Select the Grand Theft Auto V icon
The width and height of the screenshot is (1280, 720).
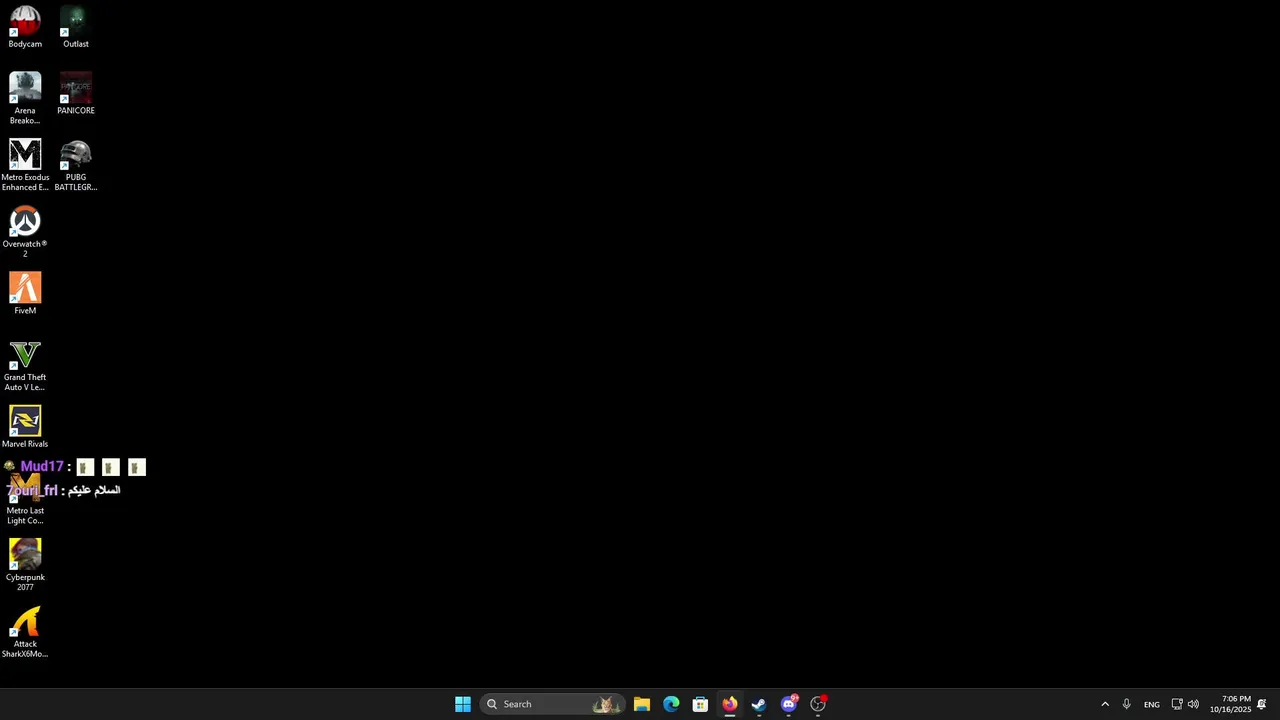click(25, 365)
